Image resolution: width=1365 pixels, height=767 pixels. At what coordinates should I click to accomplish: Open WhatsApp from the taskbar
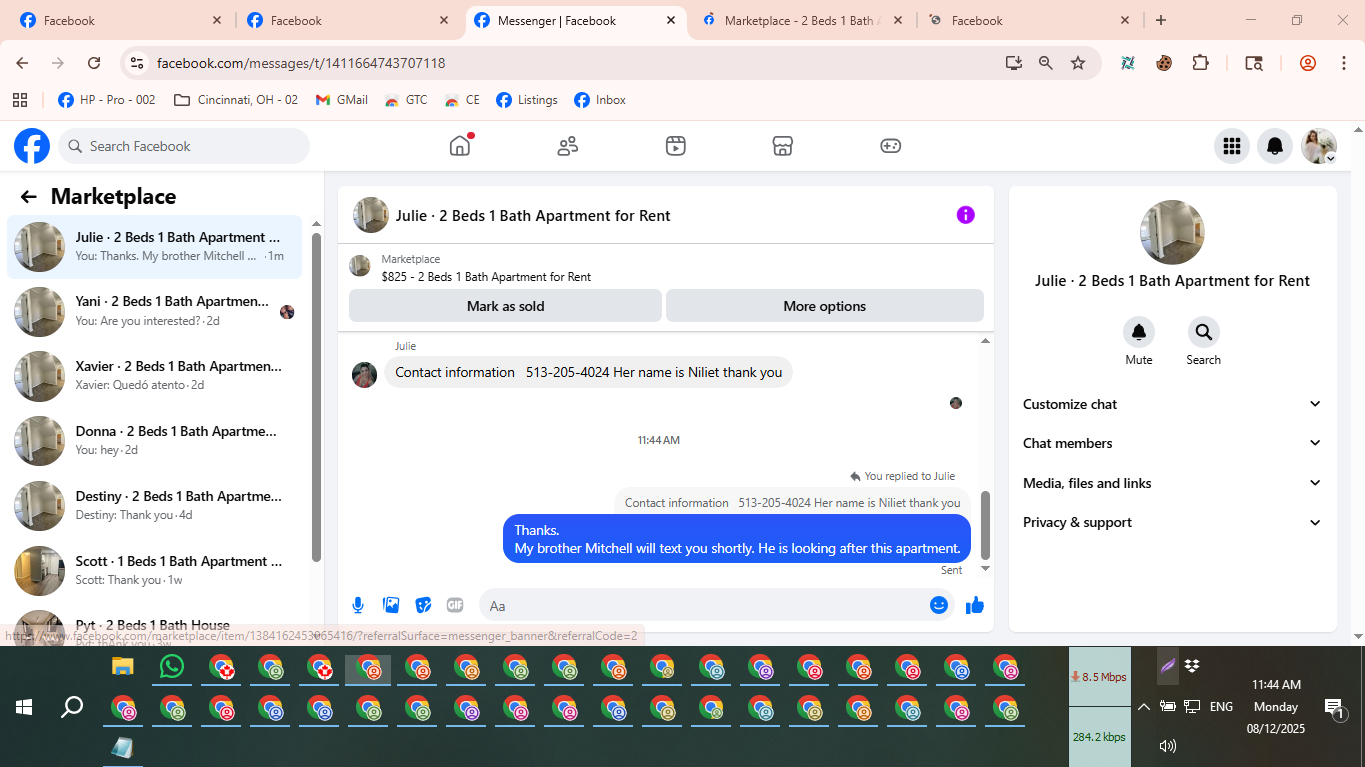click(172, 667)
